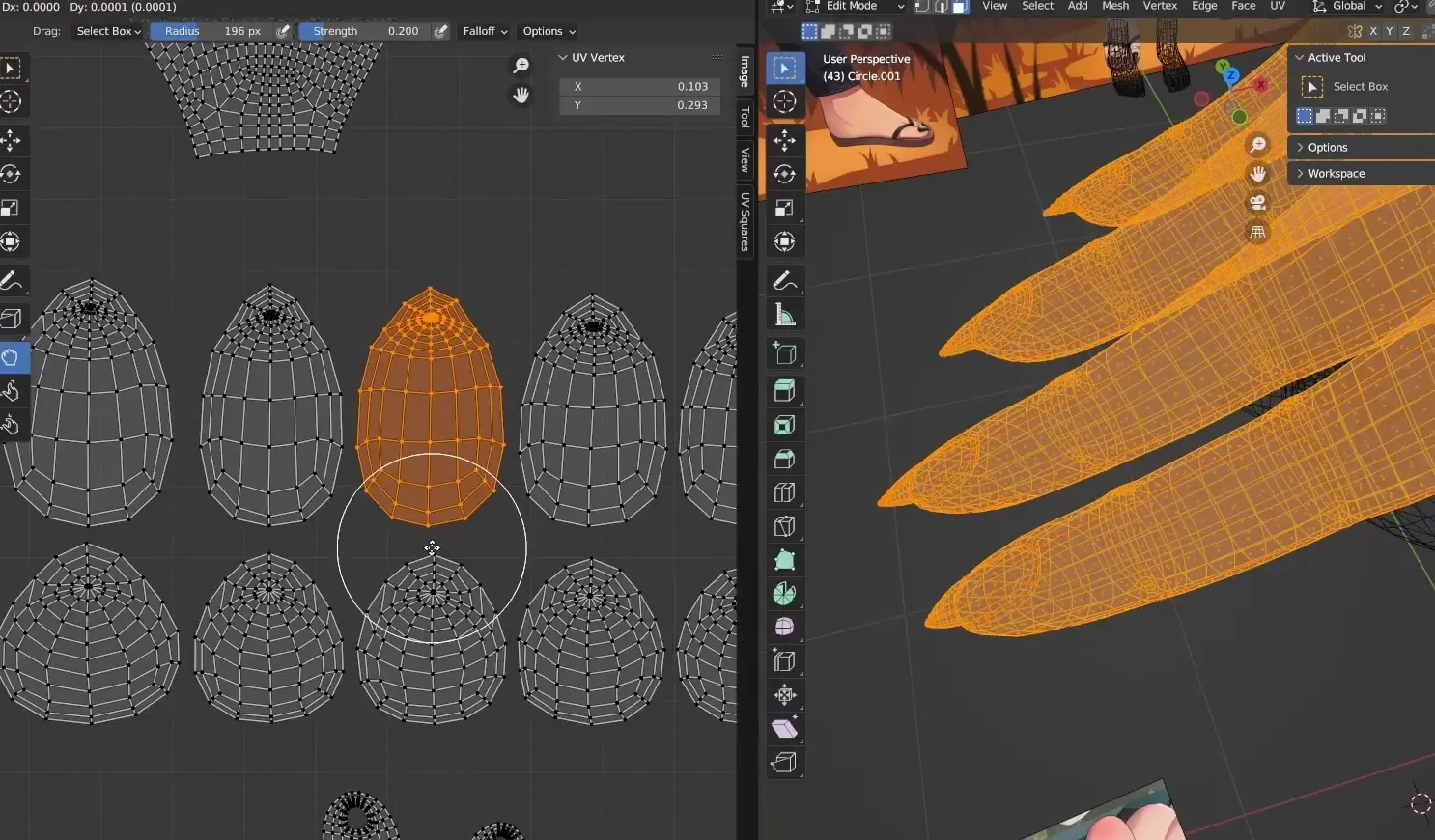The height and width of the screenshot is (840, 1435).
Task: Select the UV Grab sculpt tool
Action: click(x=12, y=357)
